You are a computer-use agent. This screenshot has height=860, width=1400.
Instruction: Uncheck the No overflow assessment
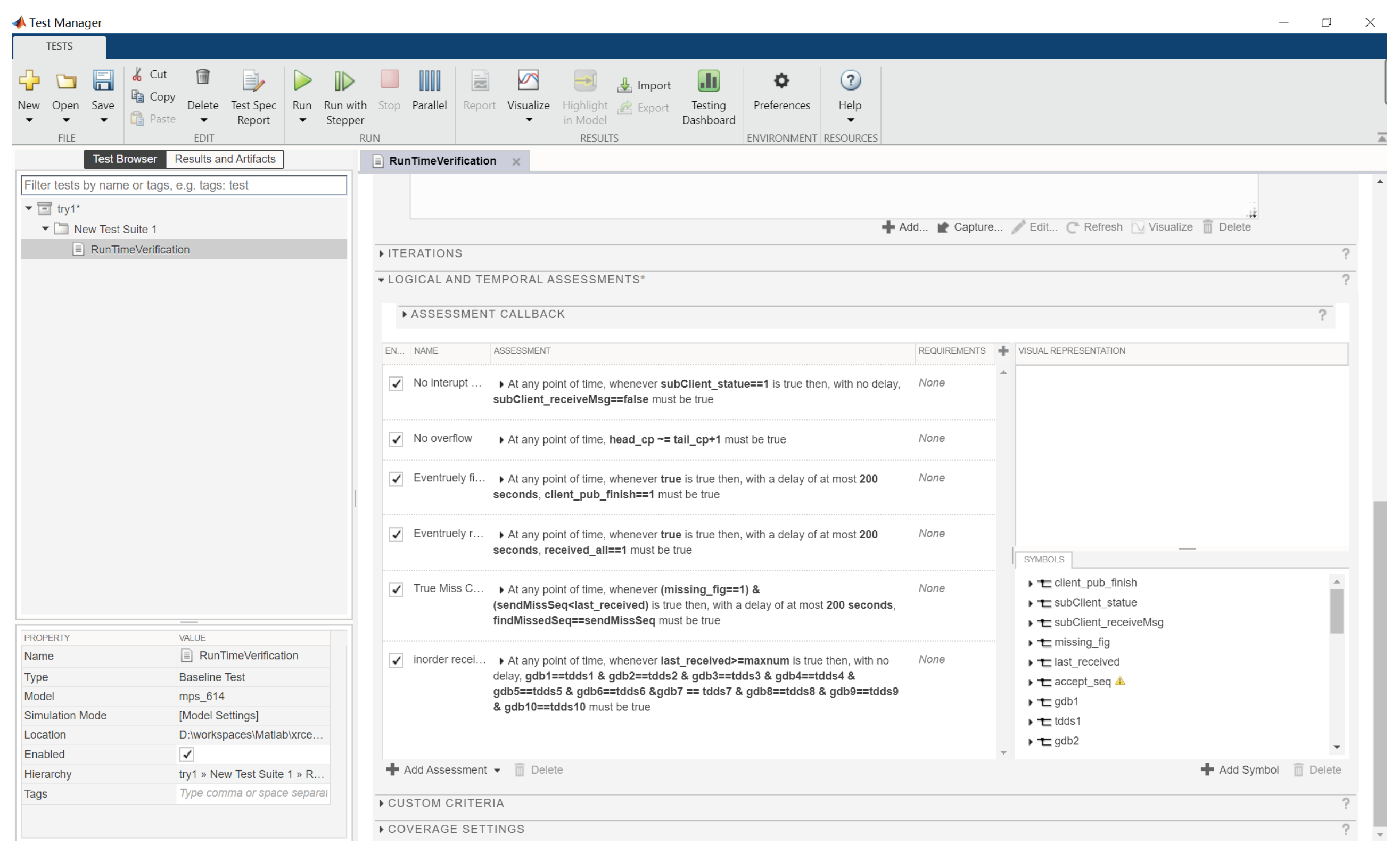click(x=396, y=439)
